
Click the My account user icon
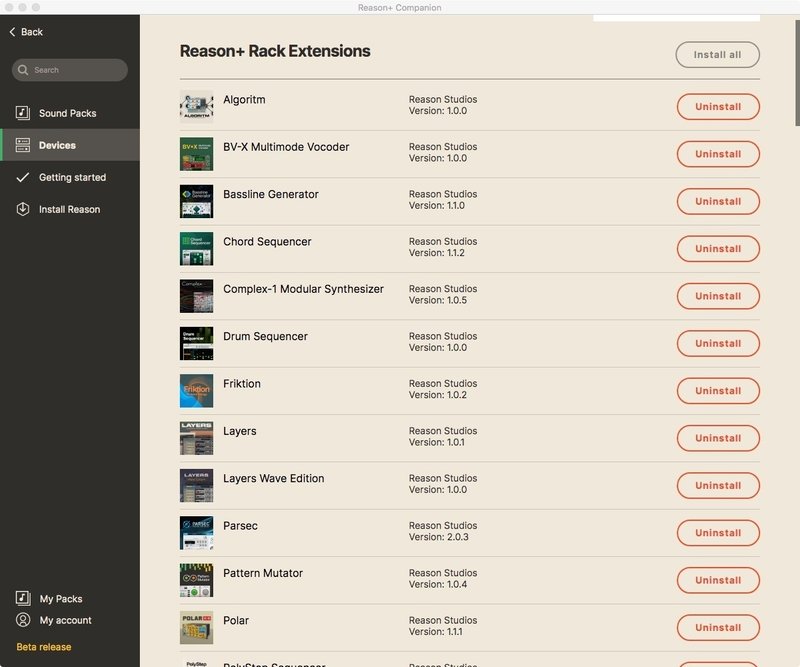[x=23, y=620]
